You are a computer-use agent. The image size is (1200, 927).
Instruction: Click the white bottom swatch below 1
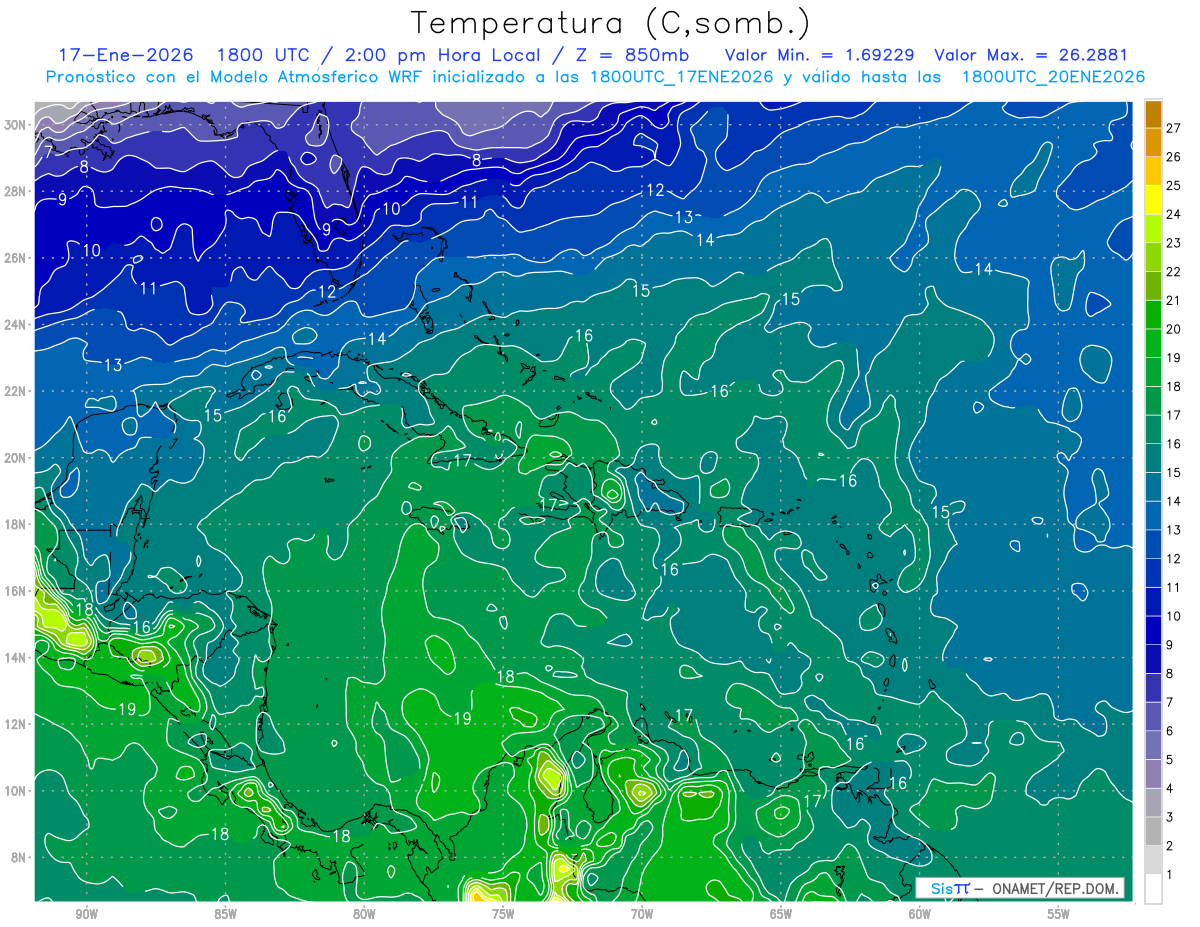[x=1153, y=889]
